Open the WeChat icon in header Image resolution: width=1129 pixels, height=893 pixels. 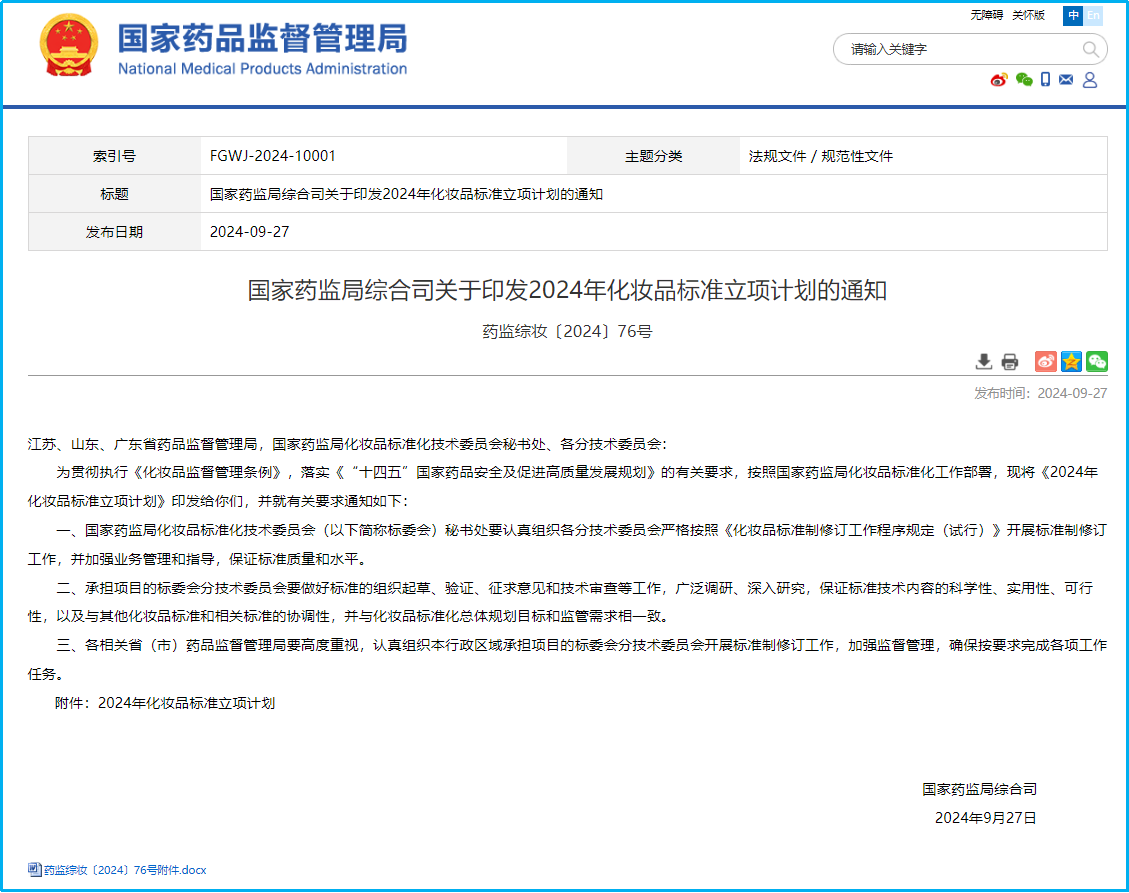pyautogui.click(x=1024, y=79)
